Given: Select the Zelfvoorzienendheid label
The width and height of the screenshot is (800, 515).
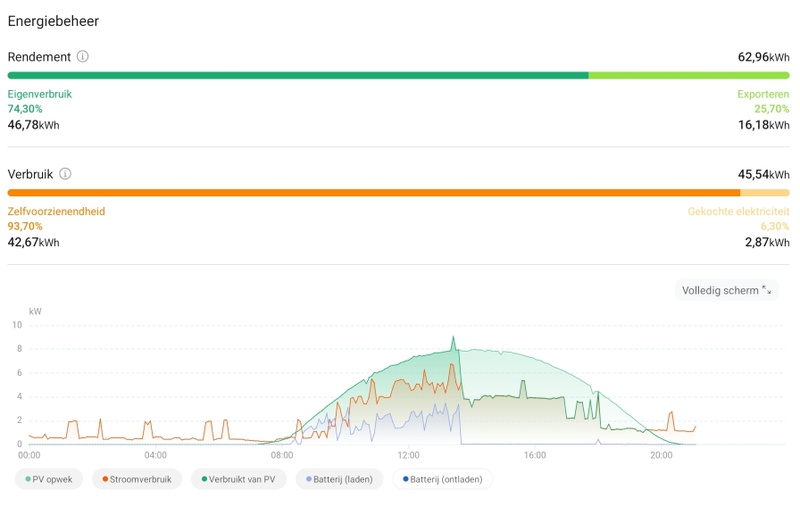Looking at the screenshot, I should [x=56, y=212].
